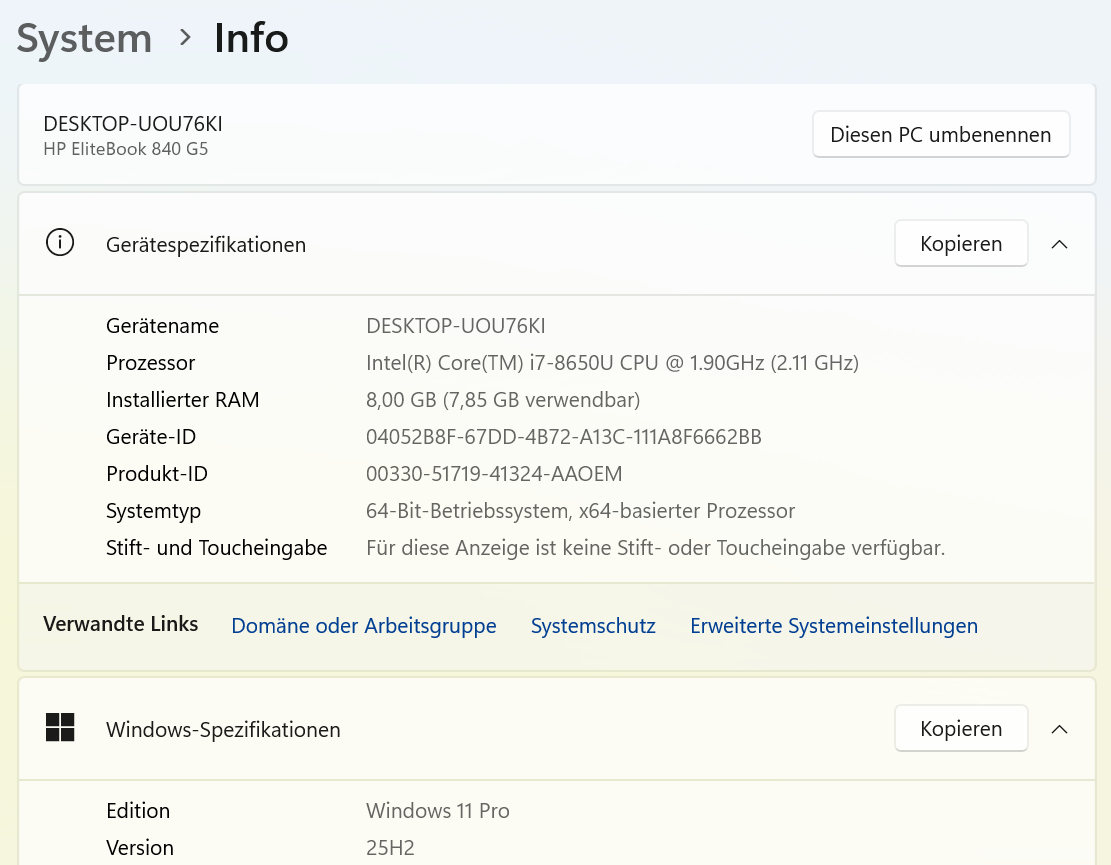Open Erweiterte Systemeinstellungen link
This screenshot has width=1111, height=865.
834,626
